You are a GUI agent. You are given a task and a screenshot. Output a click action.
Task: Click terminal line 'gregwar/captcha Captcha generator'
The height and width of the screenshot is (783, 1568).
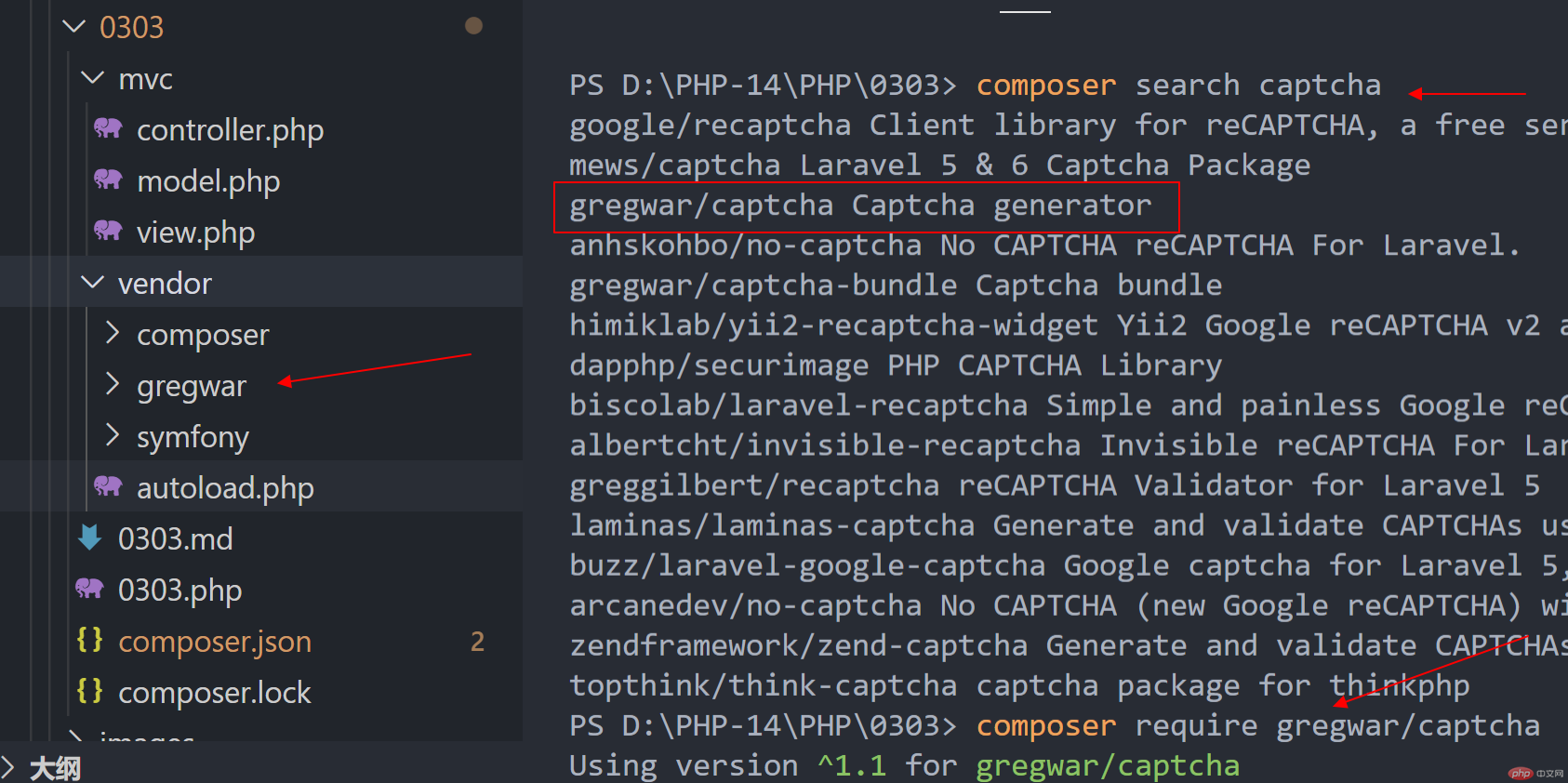(x=860, y=206)
